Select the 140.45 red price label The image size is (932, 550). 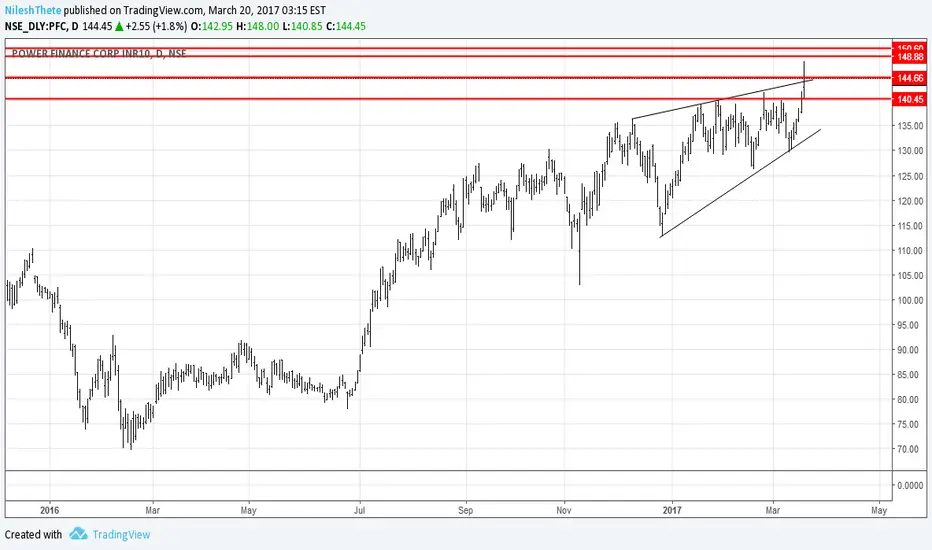point(910,99)
